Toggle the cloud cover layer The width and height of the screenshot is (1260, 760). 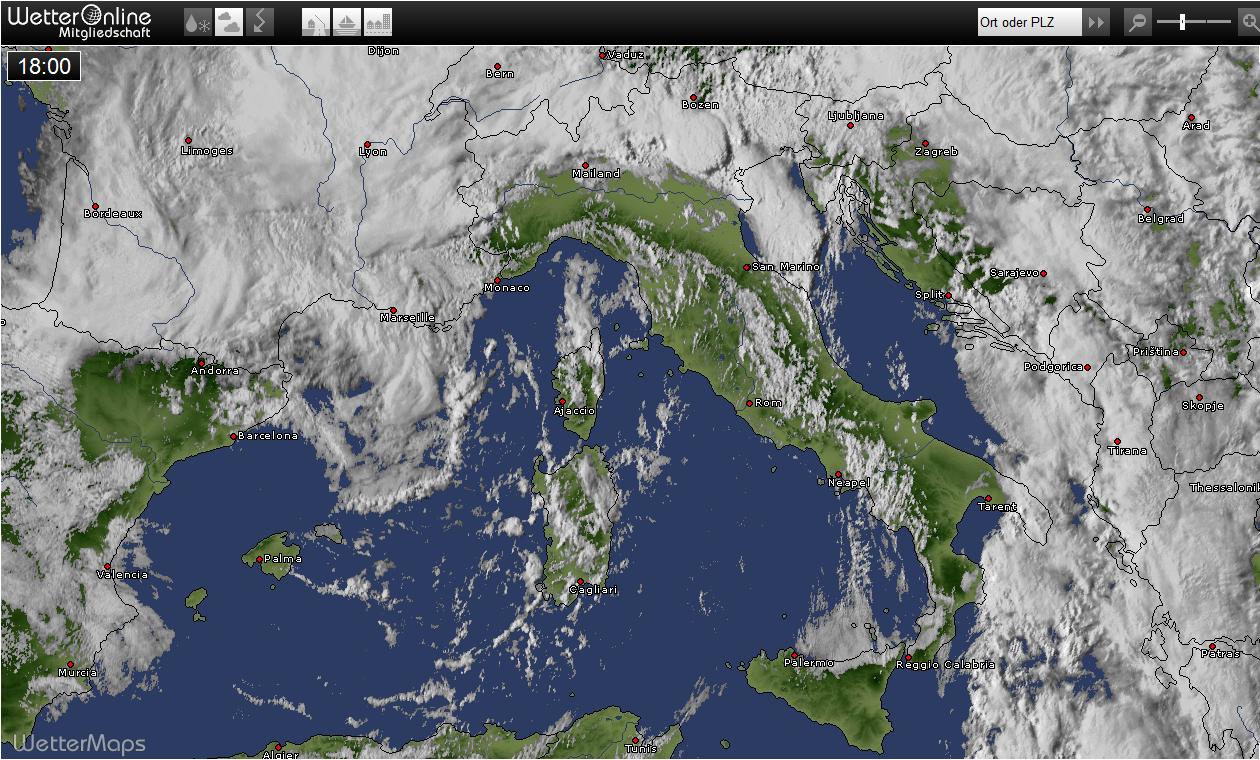[229, 23]
